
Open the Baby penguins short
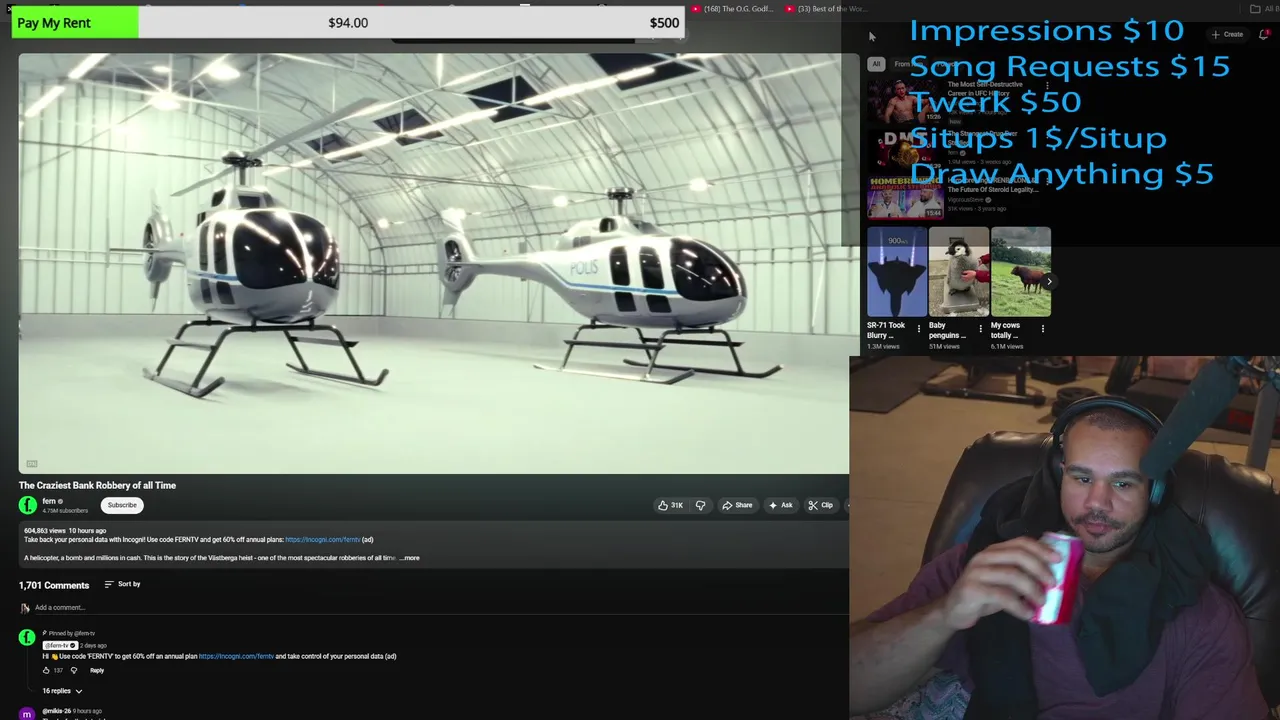[958, 272]
